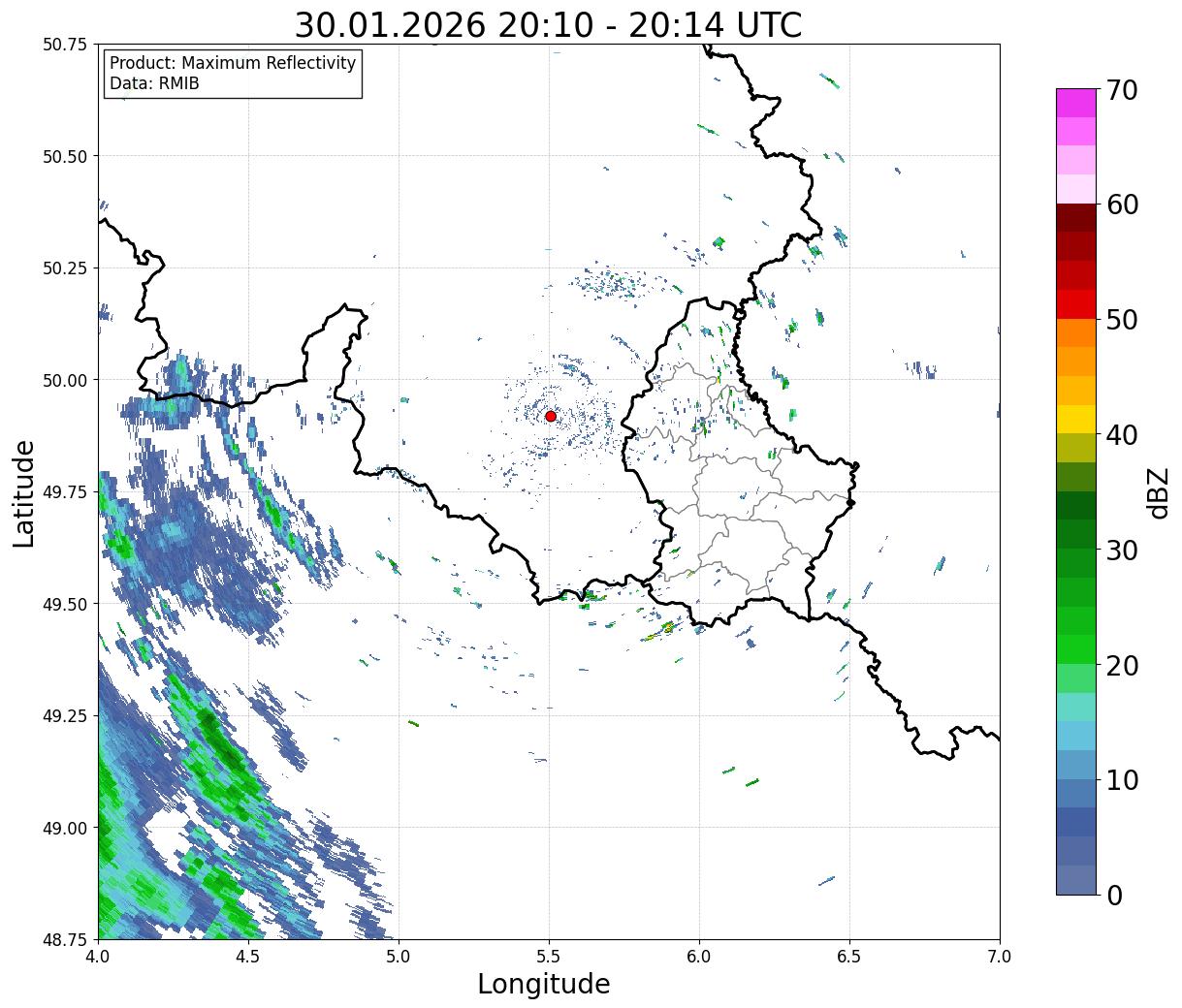Click the colorbar tick label 10
This screenshot has height=1008, width=1182.
(x=1121, y=779)
